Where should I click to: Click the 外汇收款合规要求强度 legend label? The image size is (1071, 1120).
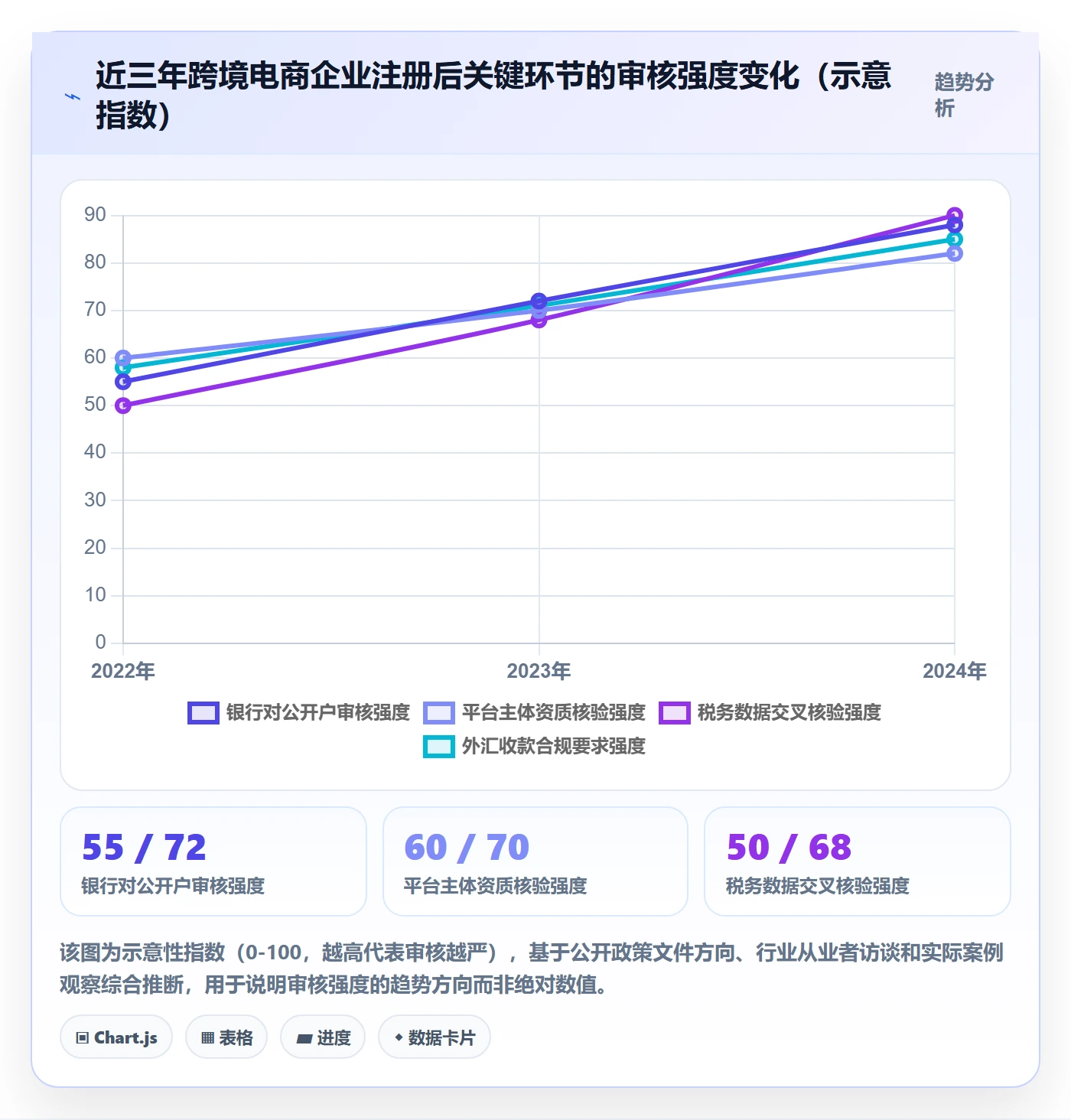pos(554,747)
